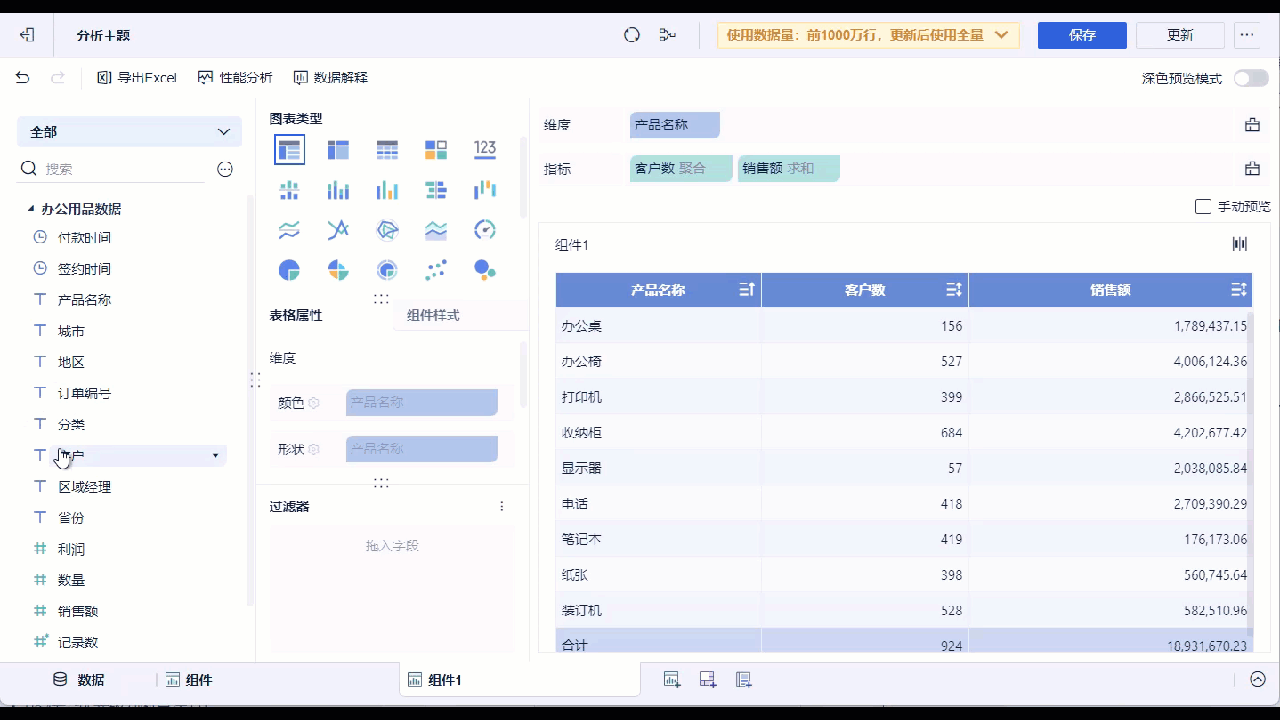Select the pie chart type
Image resolution: width=1280 pixels, height=720 pixels.
click(x=289, y=270)
